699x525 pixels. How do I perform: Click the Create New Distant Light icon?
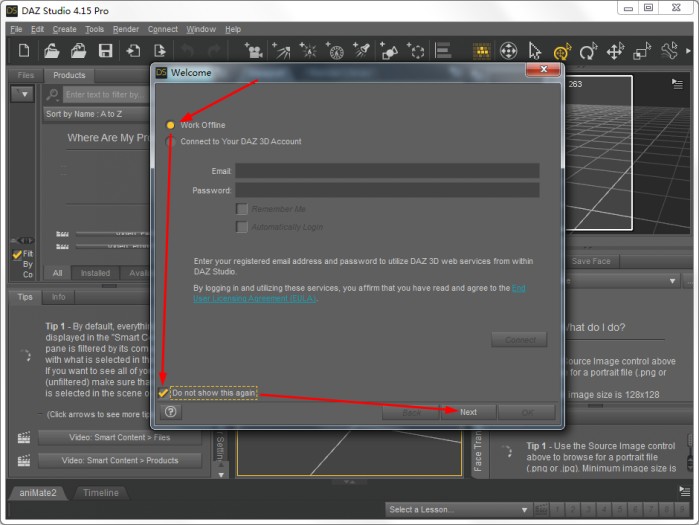click(281, 51)
